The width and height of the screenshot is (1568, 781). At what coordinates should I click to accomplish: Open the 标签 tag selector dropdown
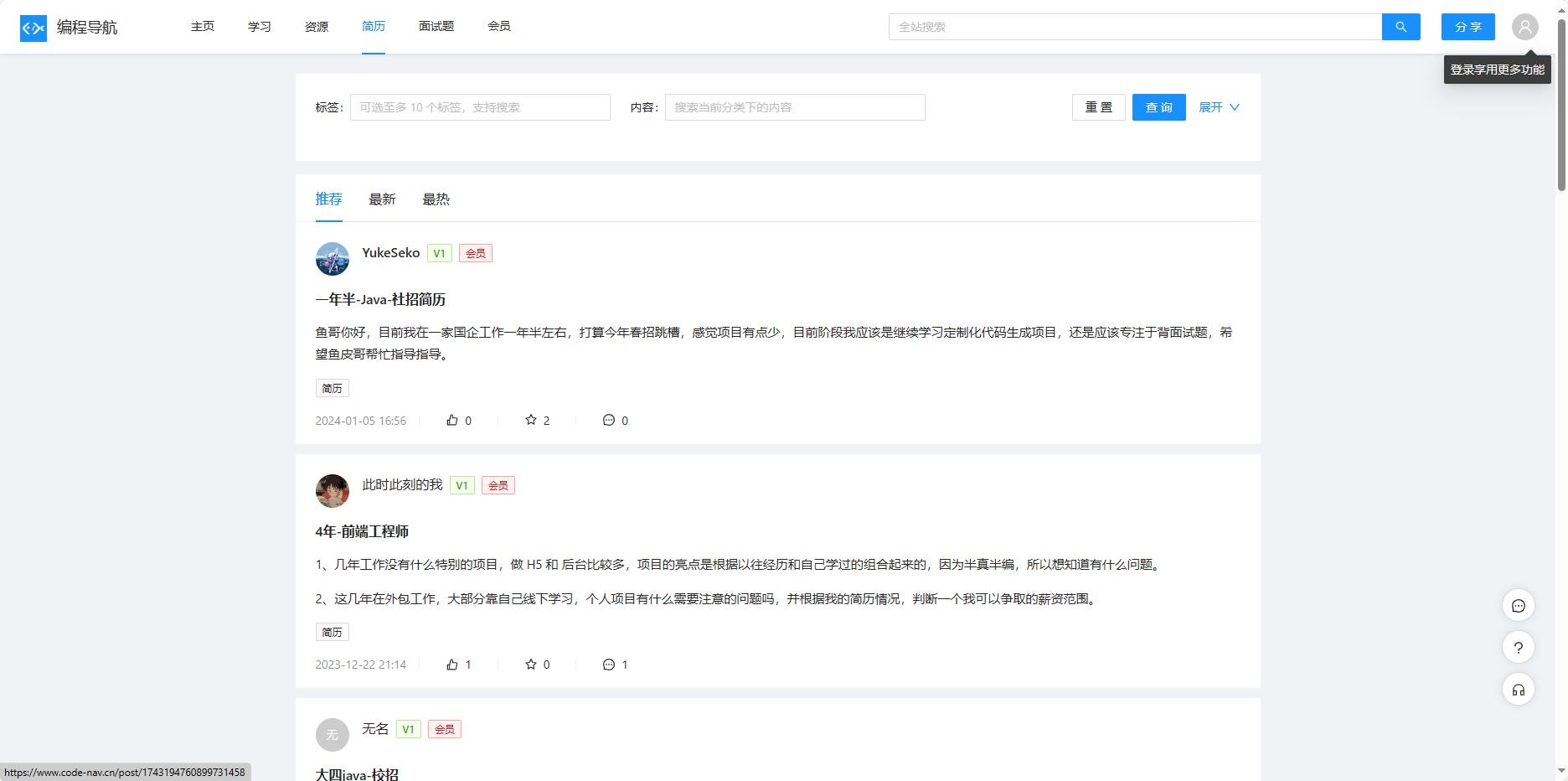(x=480, y=107)
